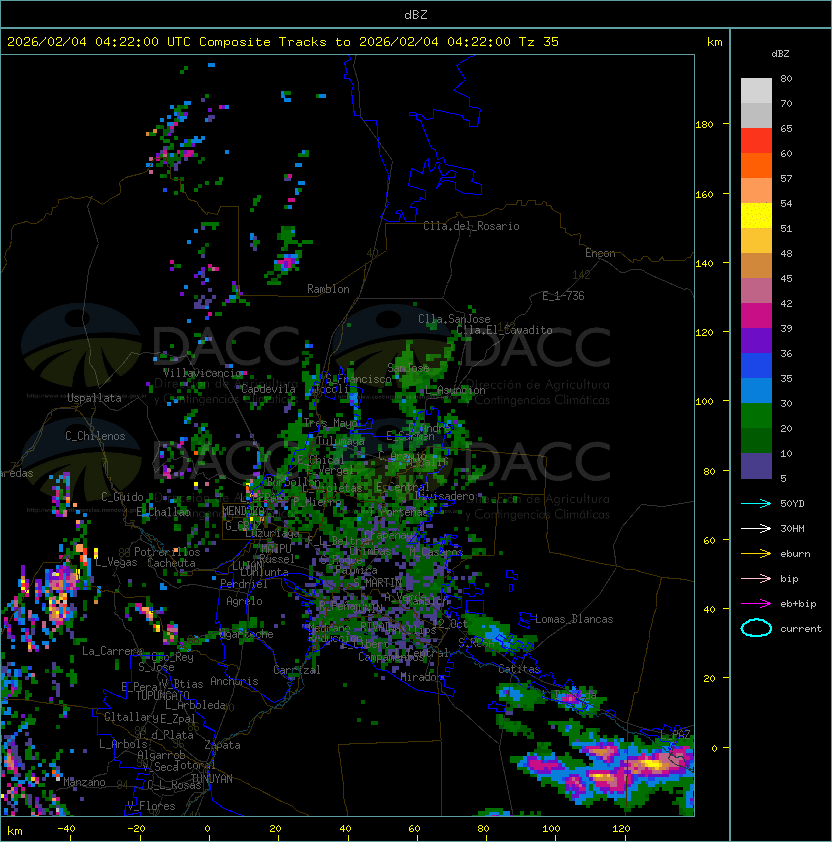Click the 'Clla.del_Rosario' map label
832x842 pixels.
(471, 227)
